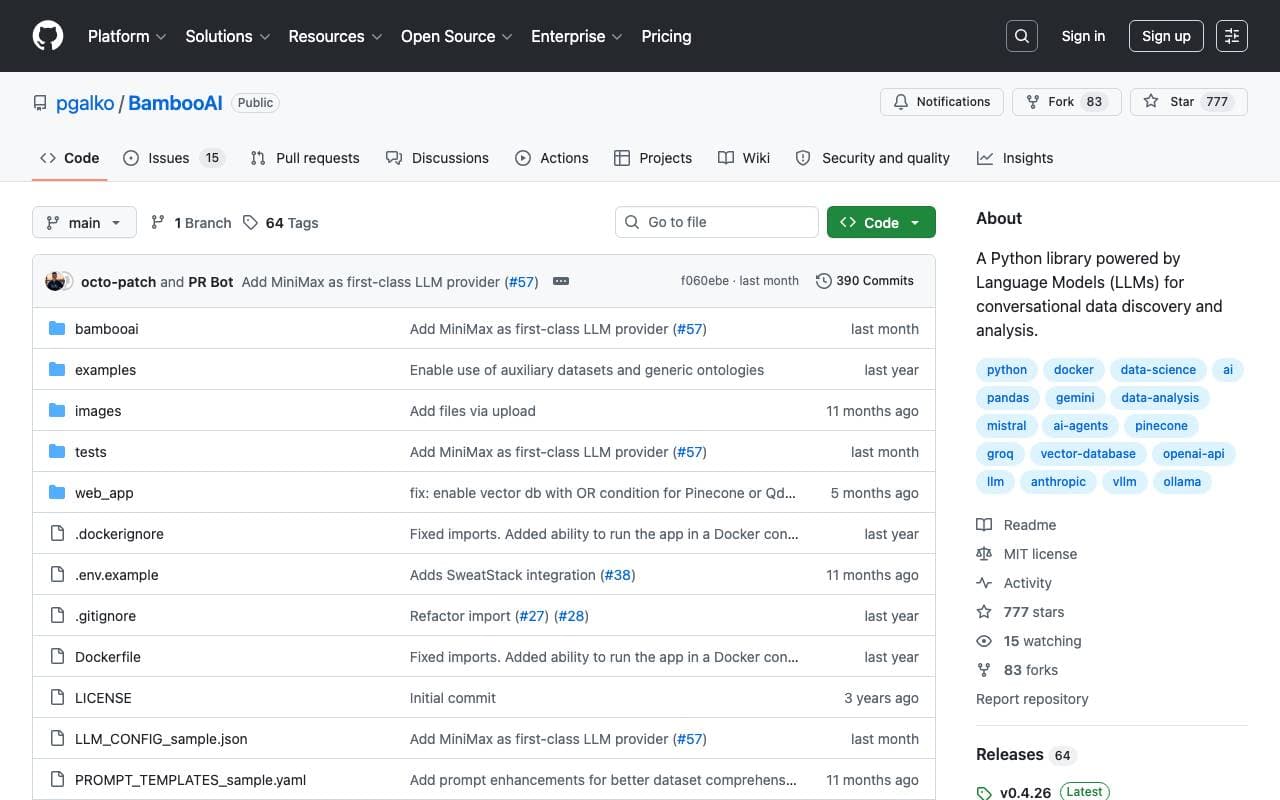Open the PROMPT_TEMPLATES_sample.yaml file
Viewport: 1280px width, 800px height.
190,780
